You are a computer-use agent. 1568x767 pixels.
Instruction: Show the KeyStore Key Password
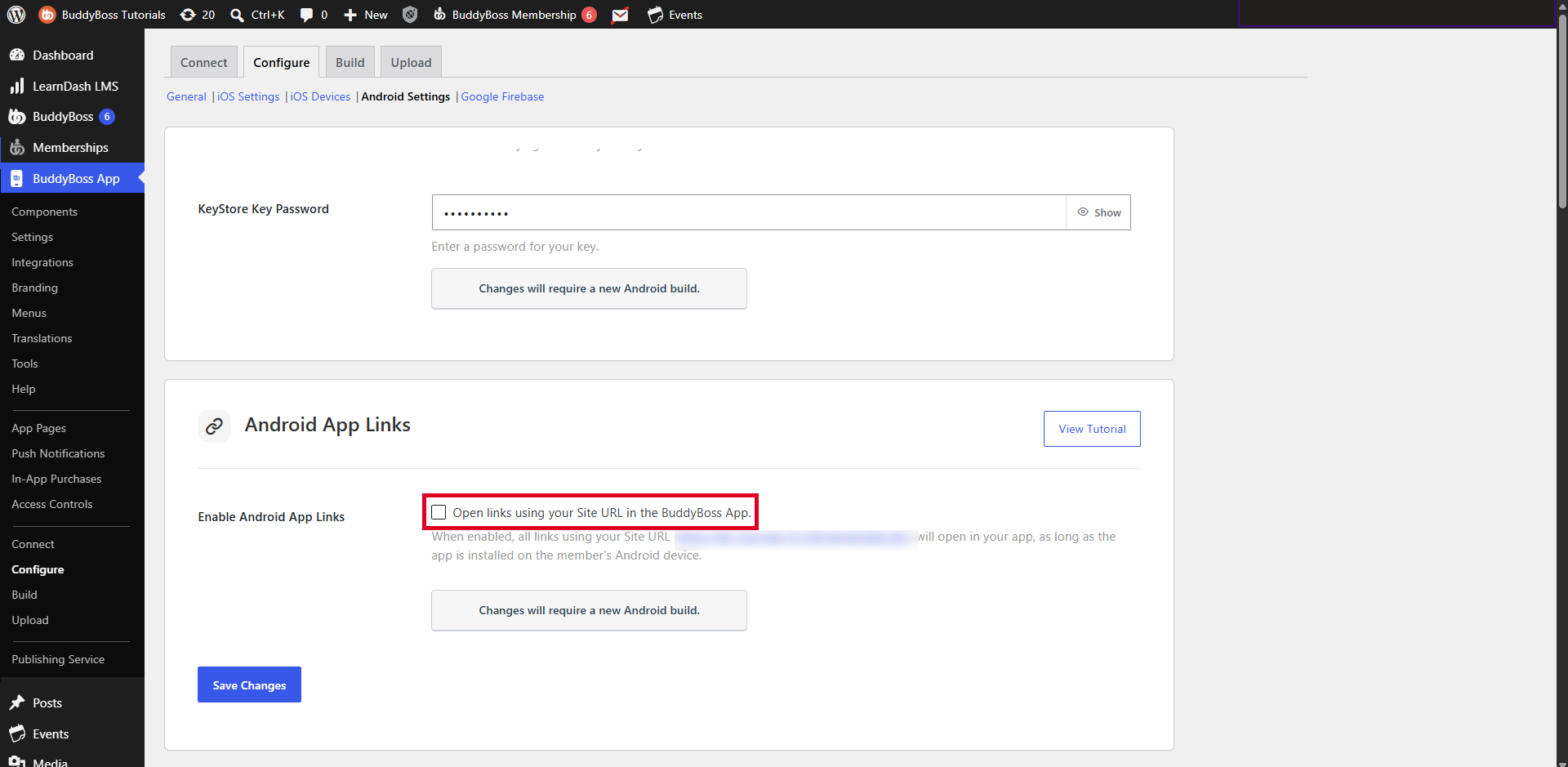click(x=1098, y=212)
